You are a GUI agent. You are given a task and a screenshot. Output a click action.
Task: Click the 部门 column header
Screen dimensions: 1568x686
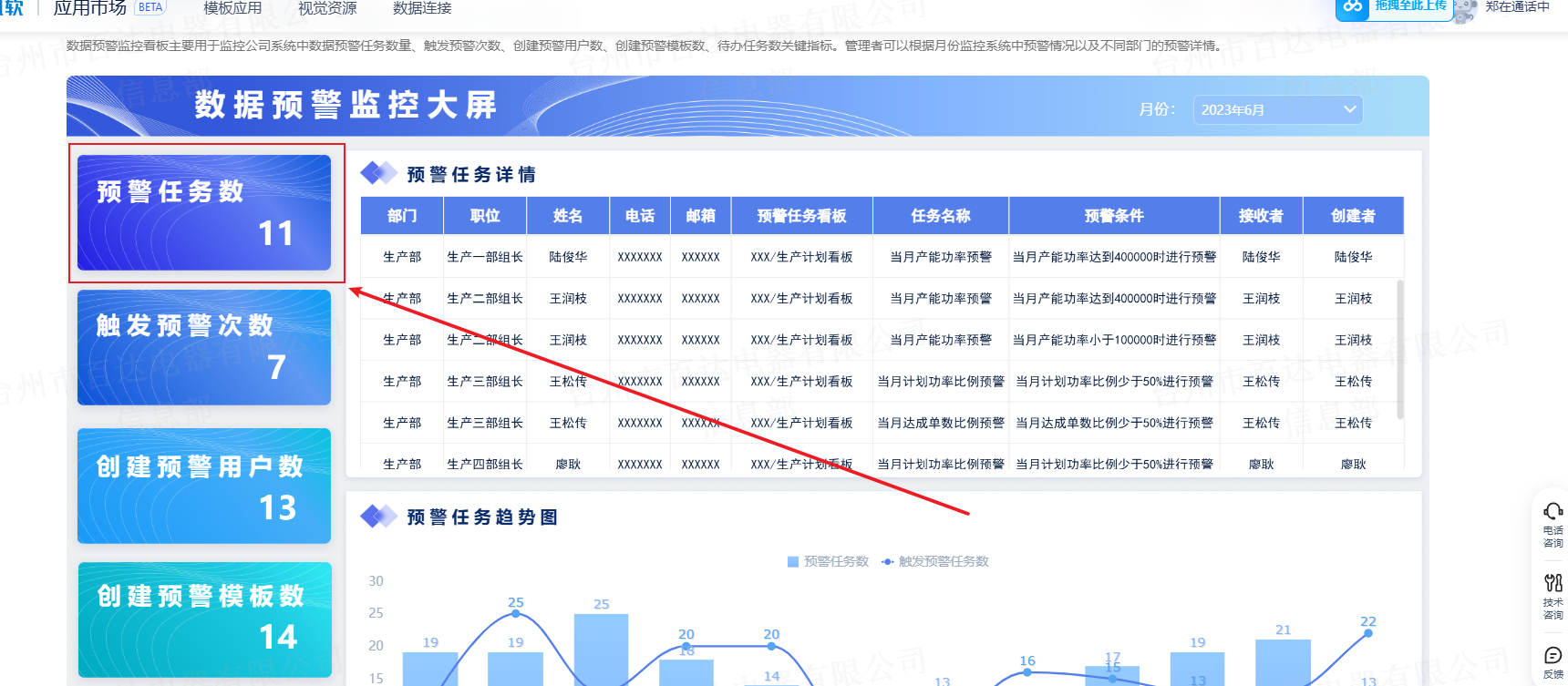(402, 216)
